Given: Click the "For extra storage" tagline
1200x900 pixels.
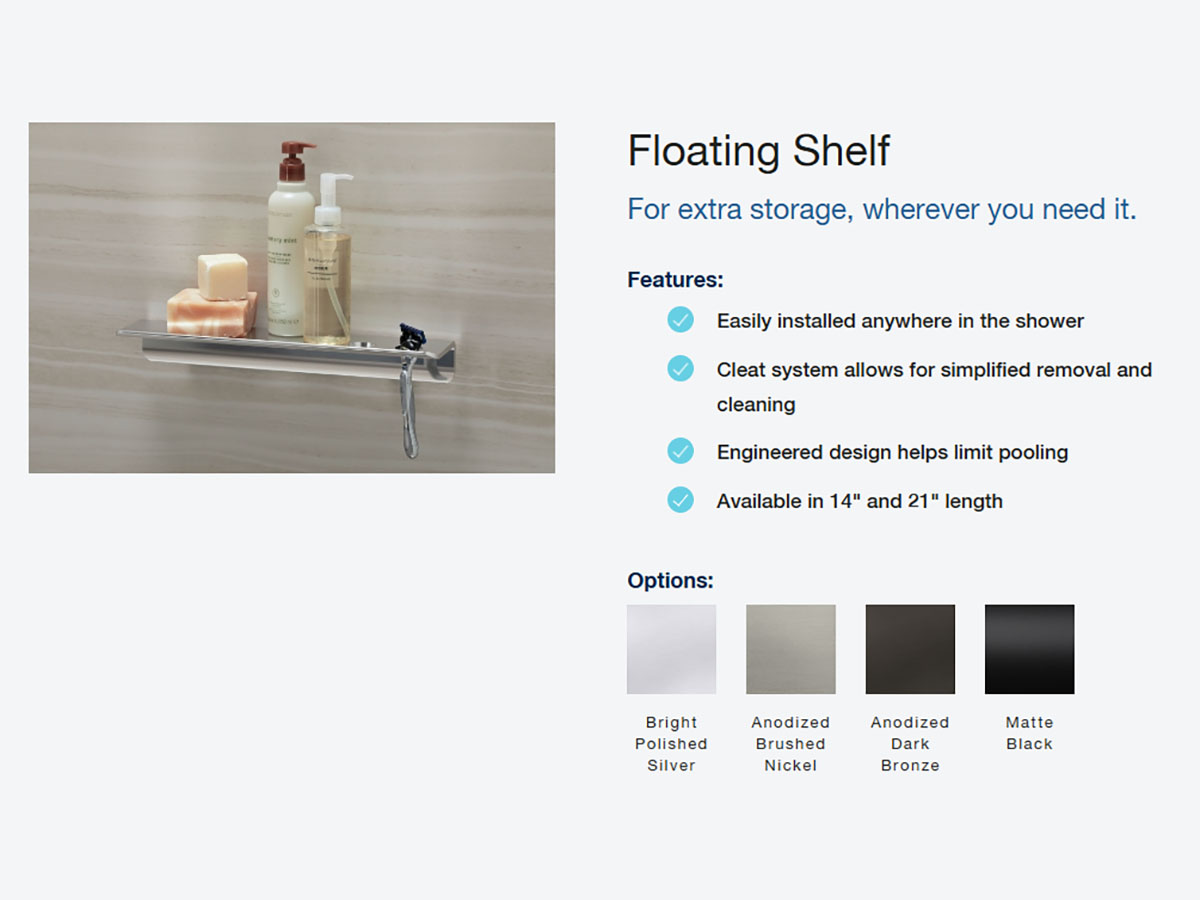Looking at the screenshot, I should (881, 209).
